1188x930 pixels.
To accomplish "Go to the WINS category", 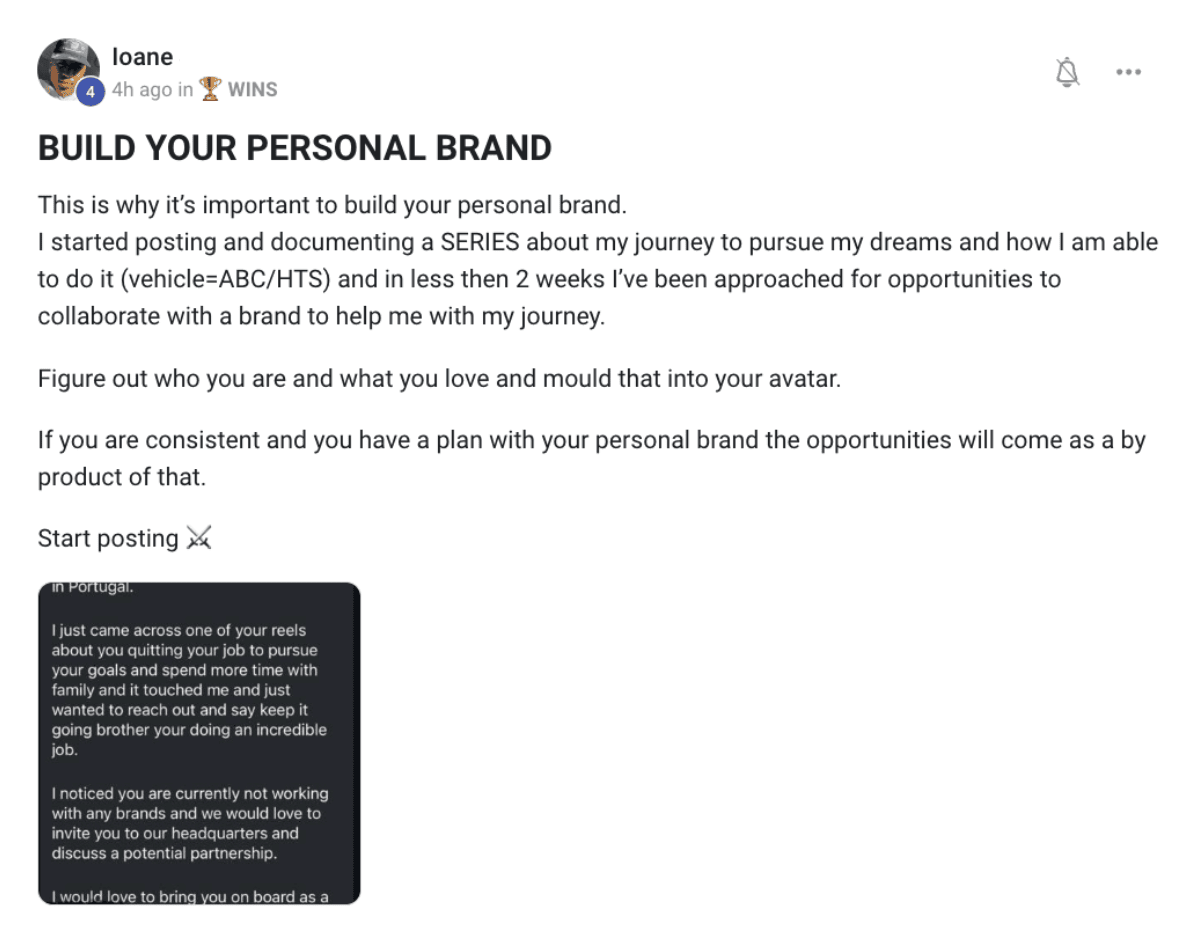I will click(252, 89).
